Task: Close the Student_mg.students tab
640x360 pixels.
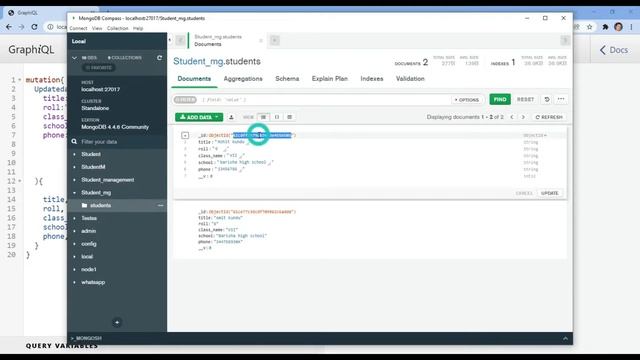Action: click(260, 40)
